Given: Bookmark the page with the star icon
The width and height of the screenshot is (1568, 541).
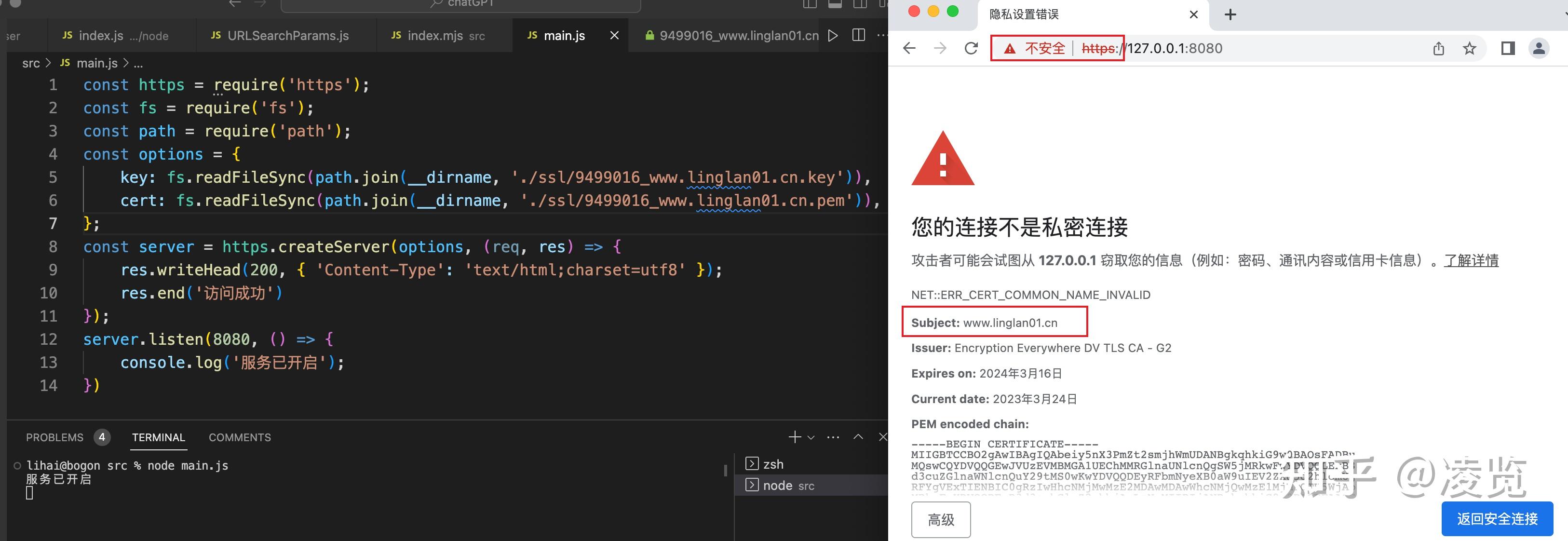Looking at the screenshot, I should click(1471, 48).
